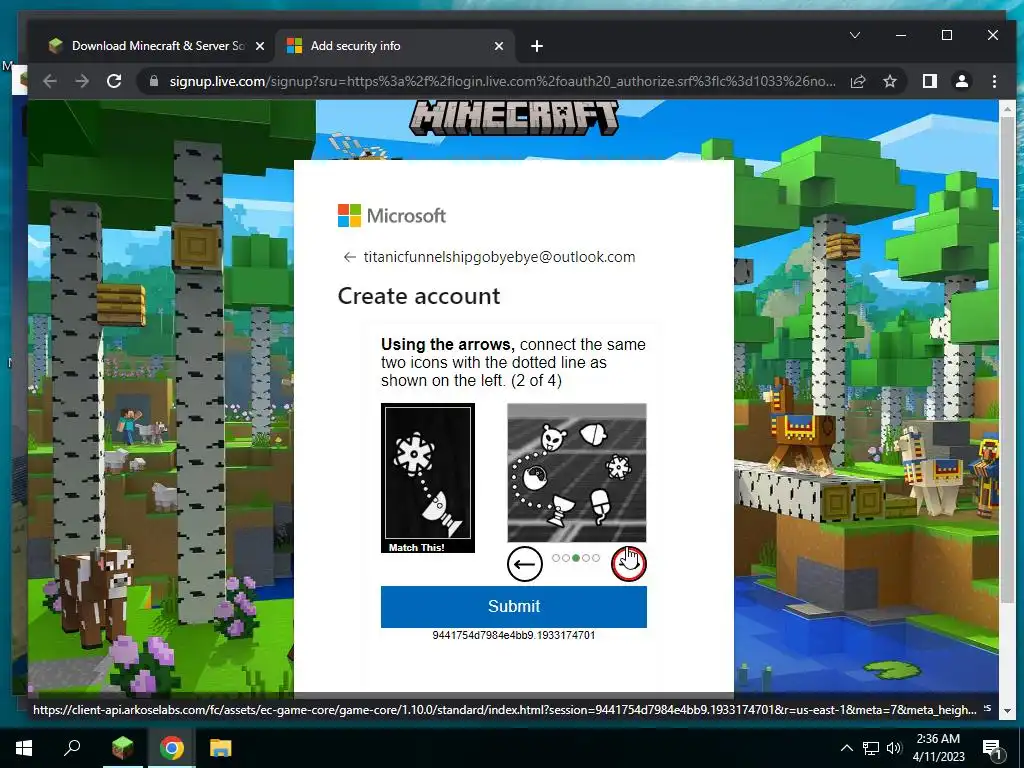The height and width of the screenshot is (768, 1024).
Task: Close the Add security info tab
Action: (499, 46)
